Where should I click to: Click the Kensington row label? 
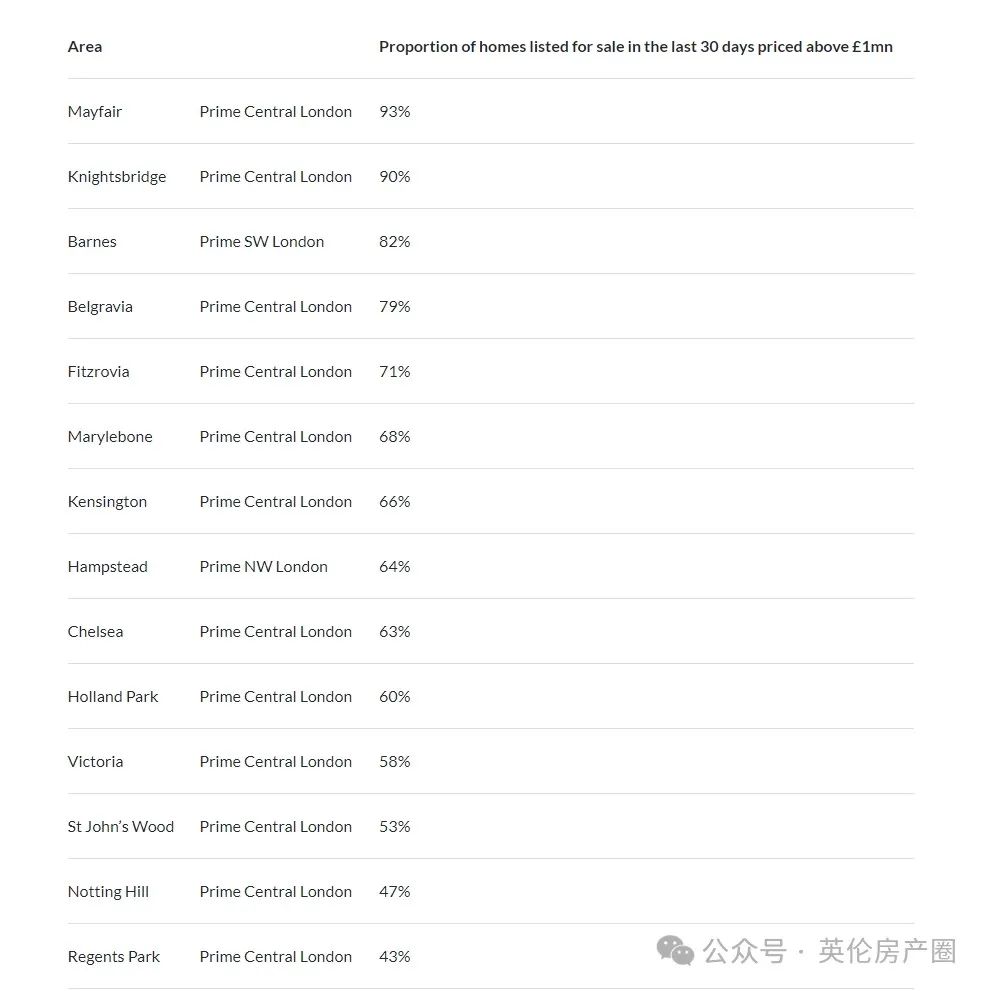[107, 502]
